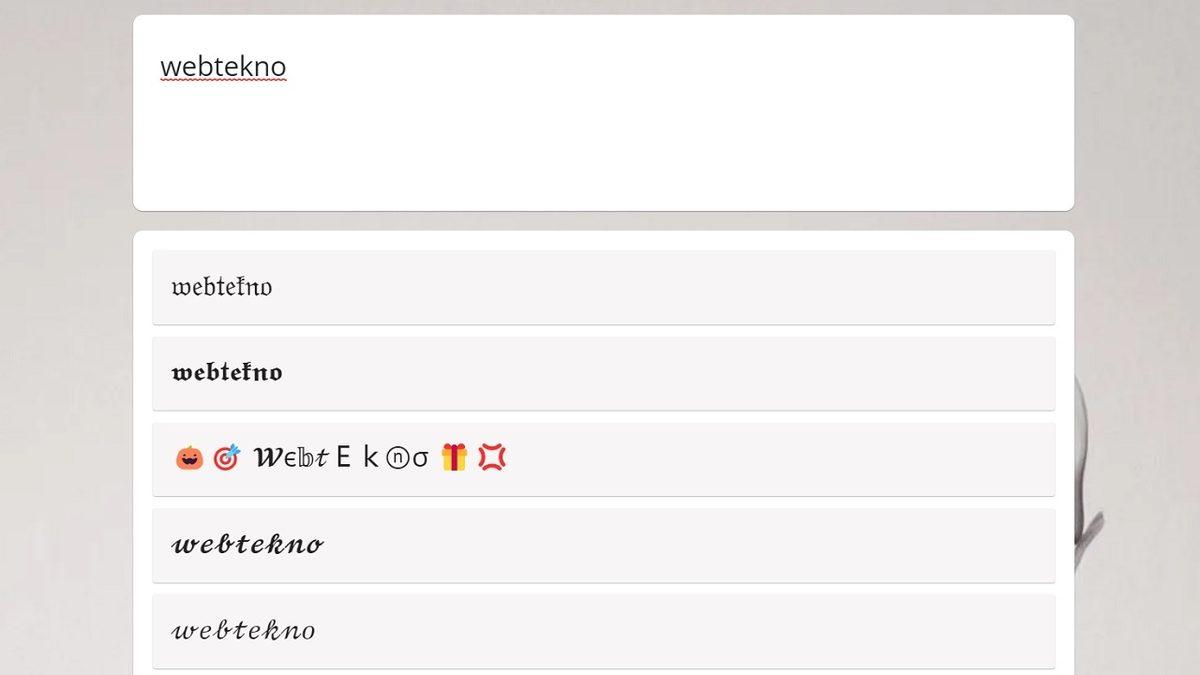
Task: Click the right end of the first result row
Action: click(1020, 288)
